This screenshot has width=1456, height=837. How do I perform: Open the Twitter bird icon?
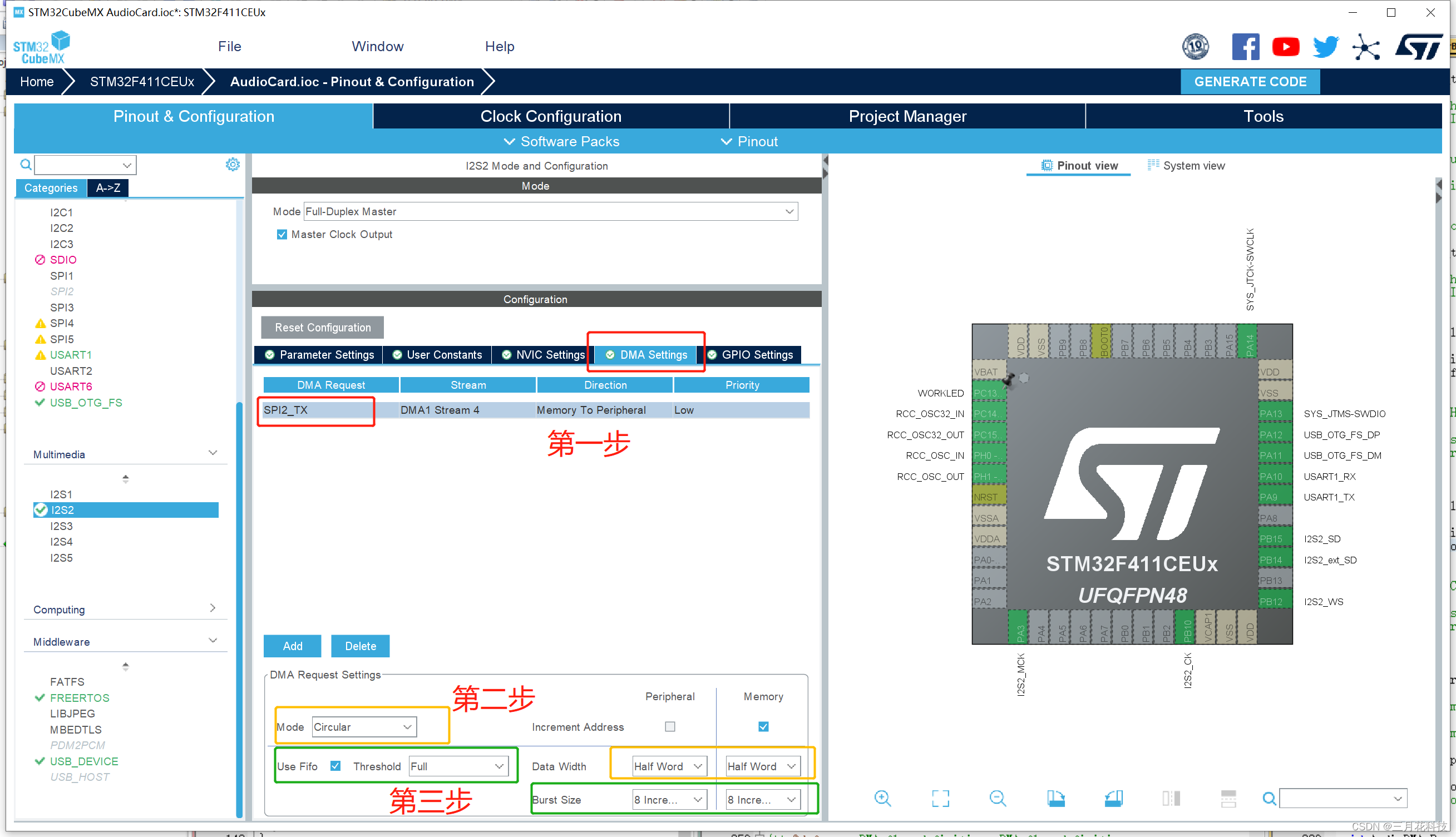point(1325,47)
